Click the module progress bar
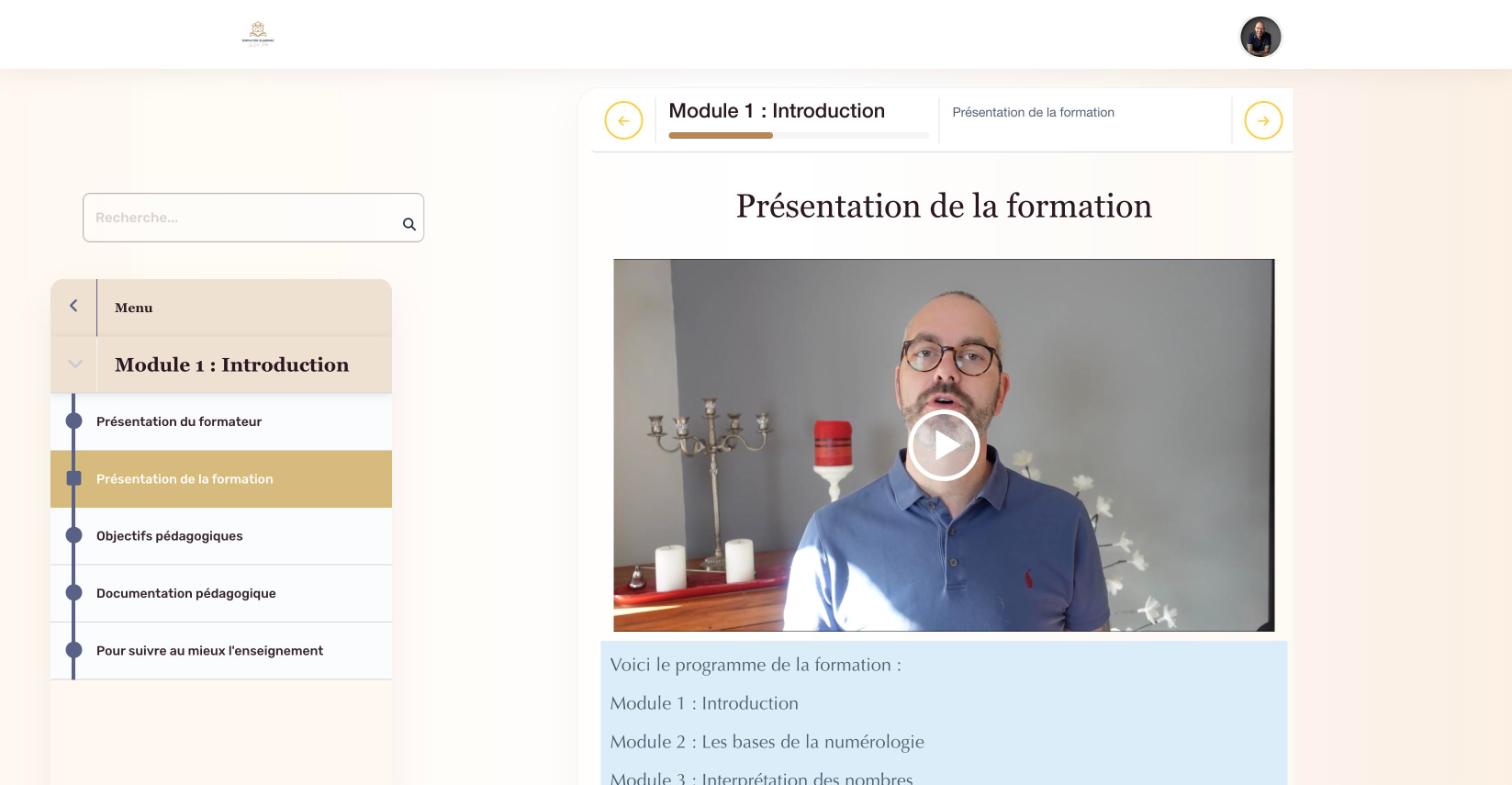The width and height of the screenshot is (1512, 785). point(799,135)
